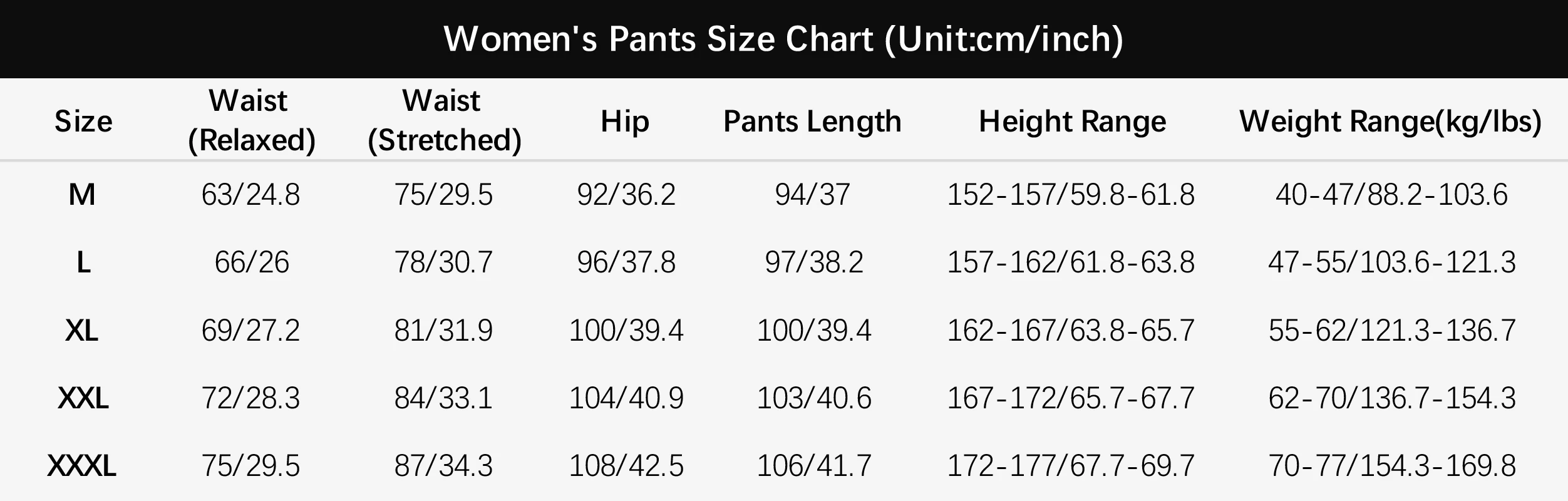1568x501 pixels.
Task: Click the 63/24.8 relaxed waist cell
Action: click(250, 195)
